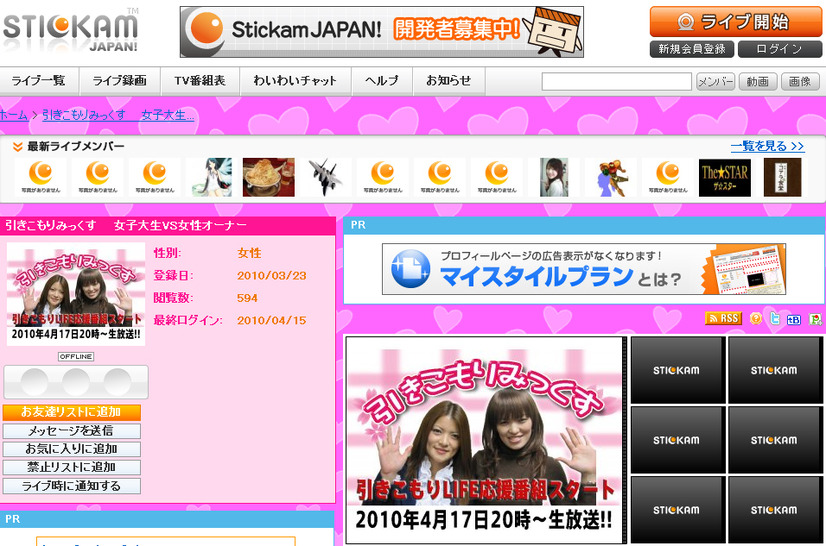Viewport: 826px width, 546px height.
Task: Click the 2010/04/15 last login value
Action: point(271,320)
